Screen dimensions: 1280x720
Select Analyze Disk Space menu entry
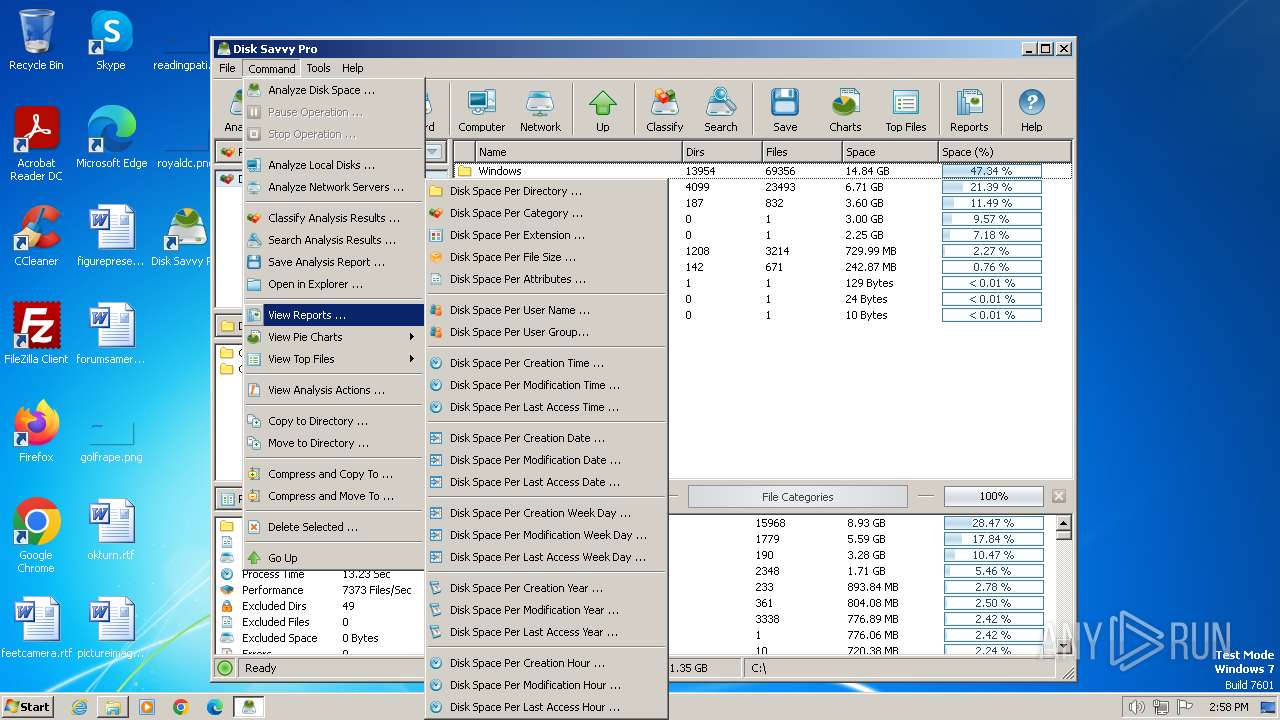click(334, 90)
